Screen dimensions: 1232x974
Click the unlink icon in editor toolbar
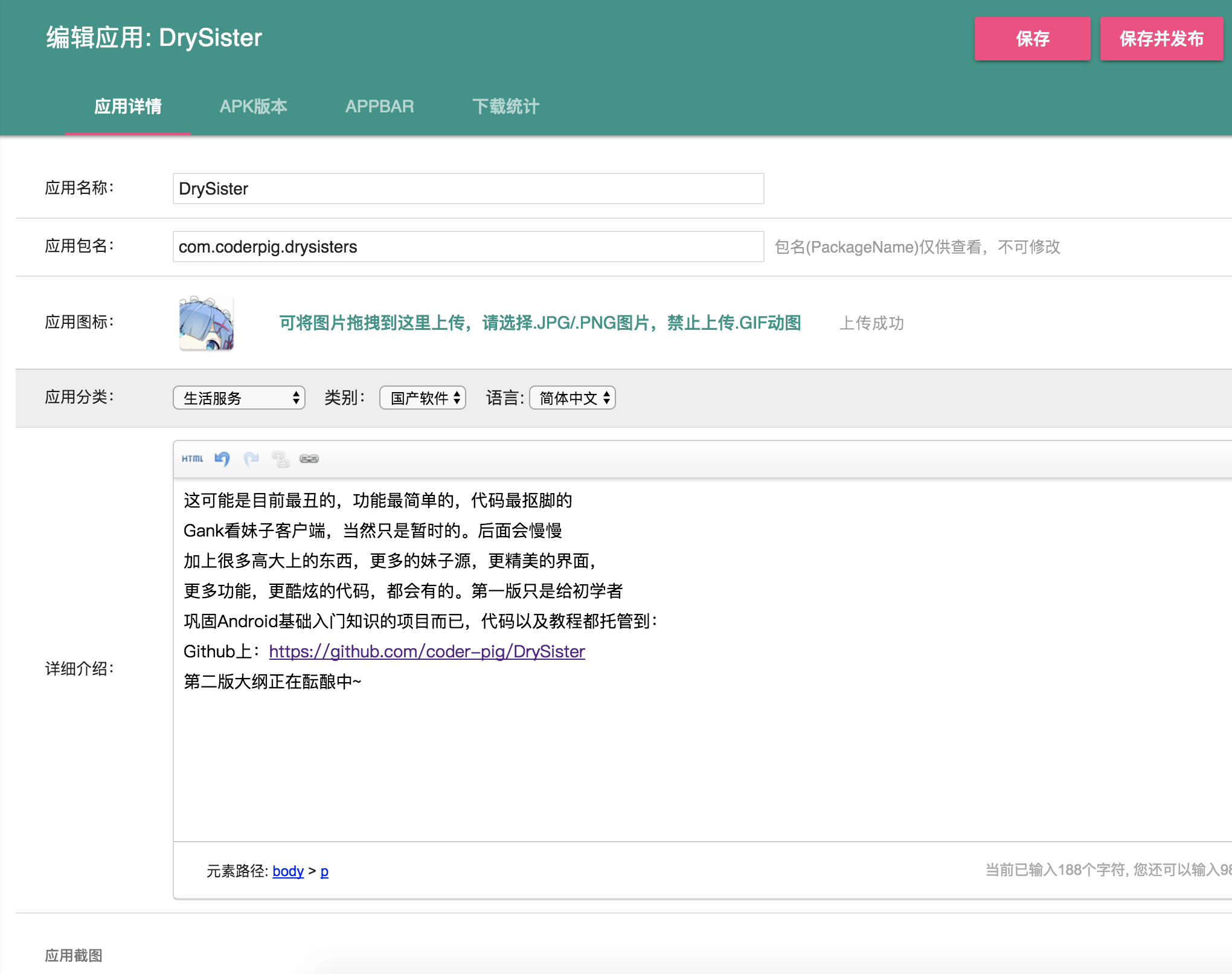[x=280, y=459]
